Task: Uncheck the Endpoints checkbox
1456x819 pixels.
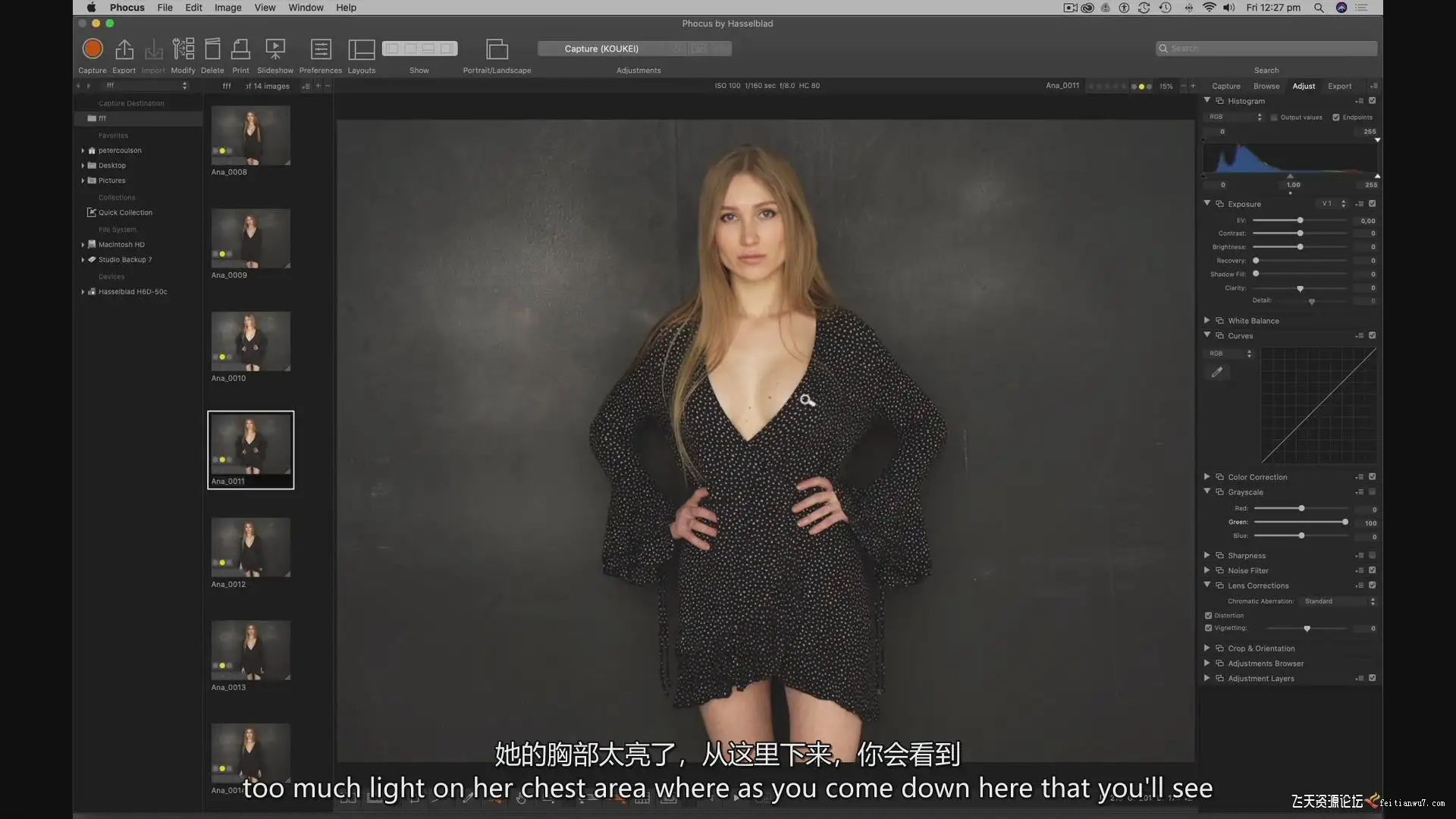Action: click(x=1336, y=118)
